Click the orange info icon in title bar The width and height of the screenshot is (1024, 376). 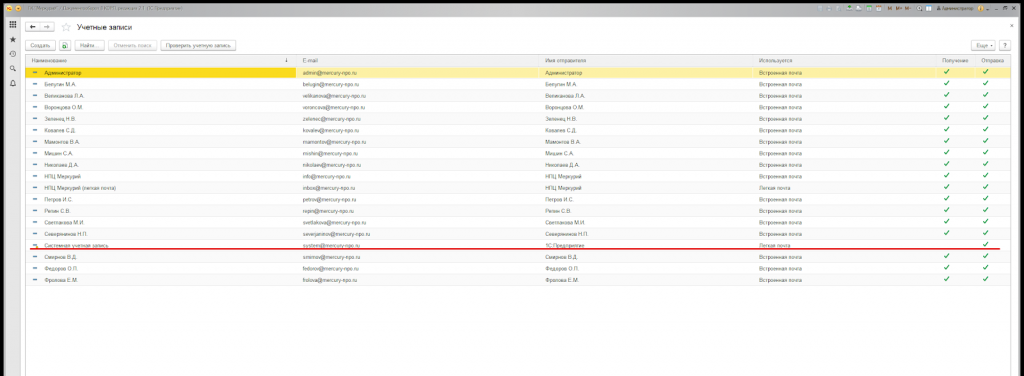(x=980, y=8)
